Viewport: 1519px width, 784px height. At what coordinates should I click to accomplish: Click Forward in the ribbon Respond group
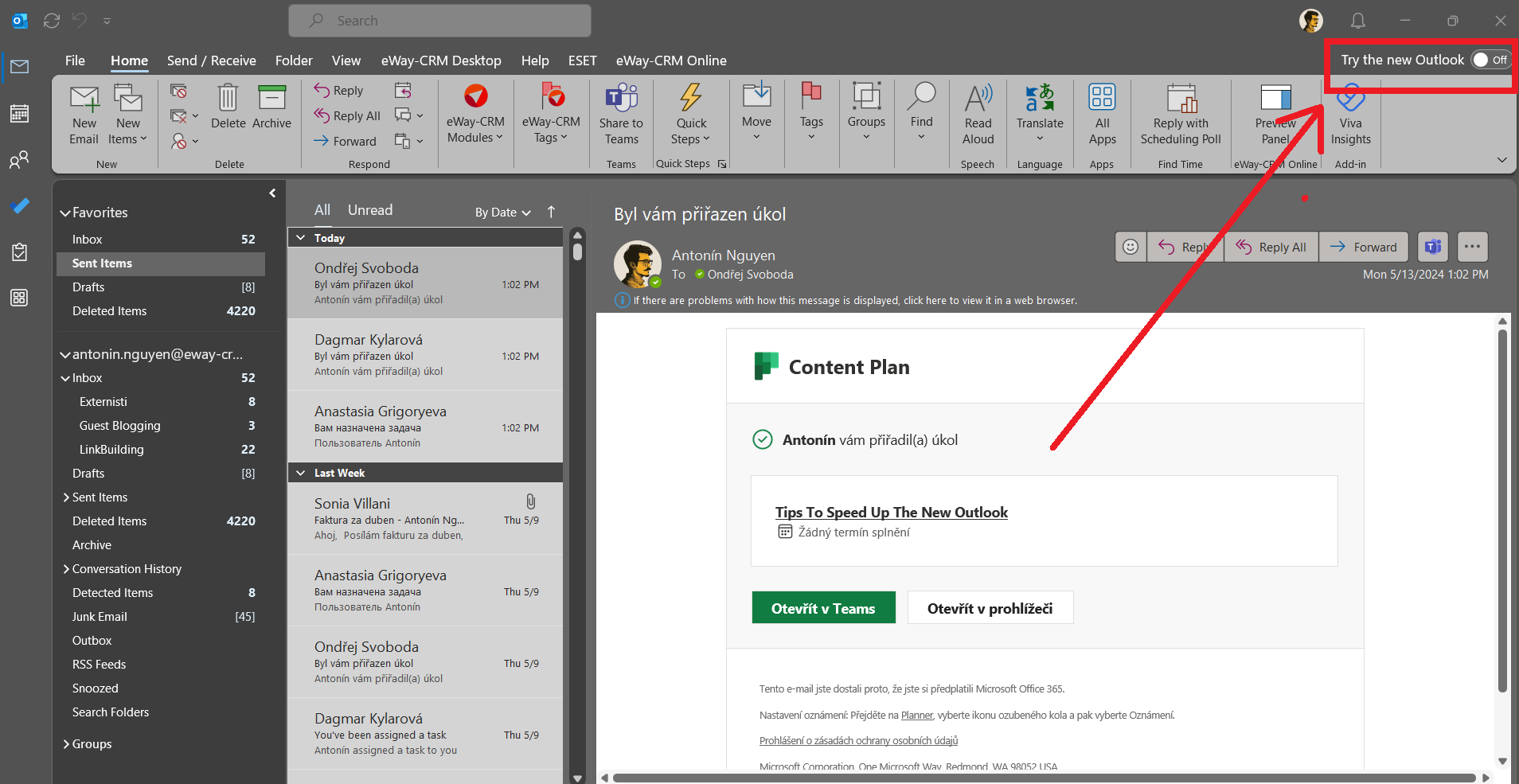(345, 142)
